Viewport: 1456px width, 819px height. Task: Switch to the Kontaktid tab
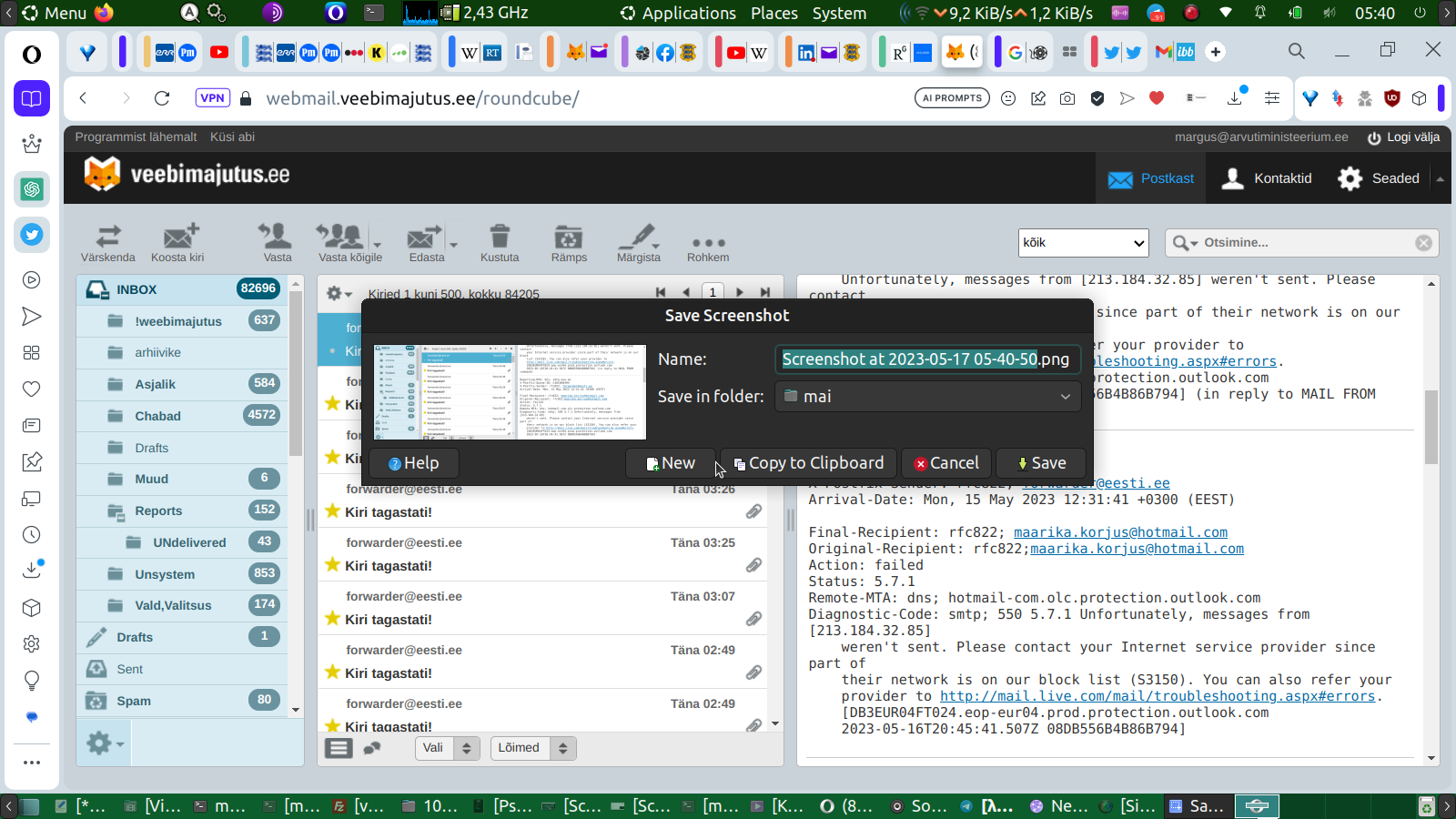click(x=1269, y=178)
